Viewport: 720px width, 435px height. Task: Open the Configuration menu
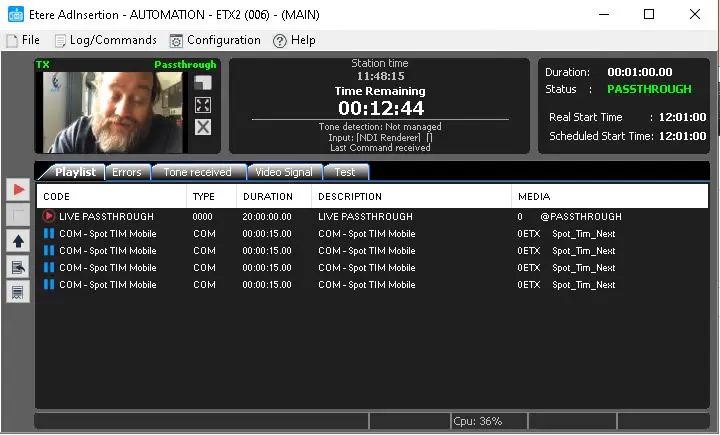(x=215, y=40)
